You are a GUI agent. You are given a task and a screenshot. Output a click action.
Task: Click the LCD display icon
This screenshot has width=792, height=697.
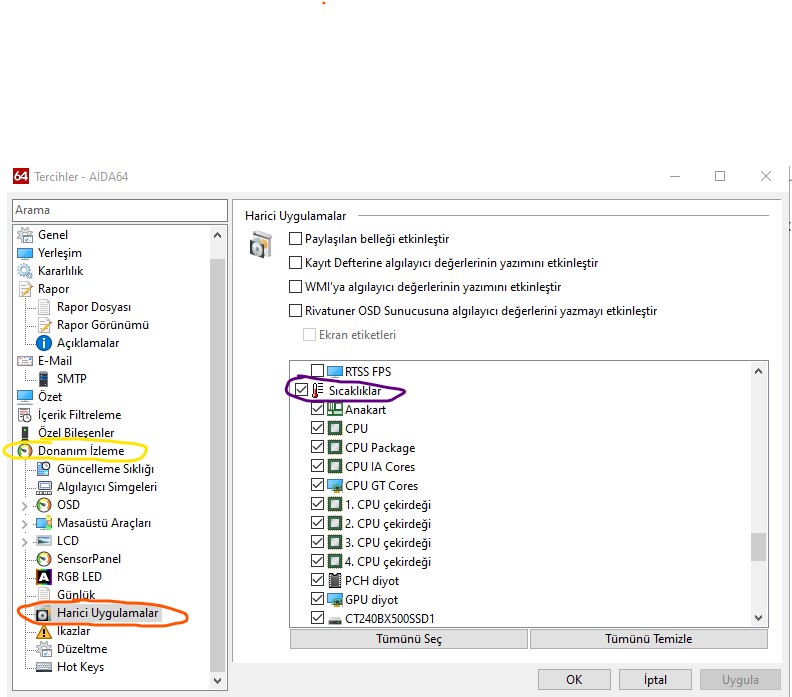(x=44, y=541)
